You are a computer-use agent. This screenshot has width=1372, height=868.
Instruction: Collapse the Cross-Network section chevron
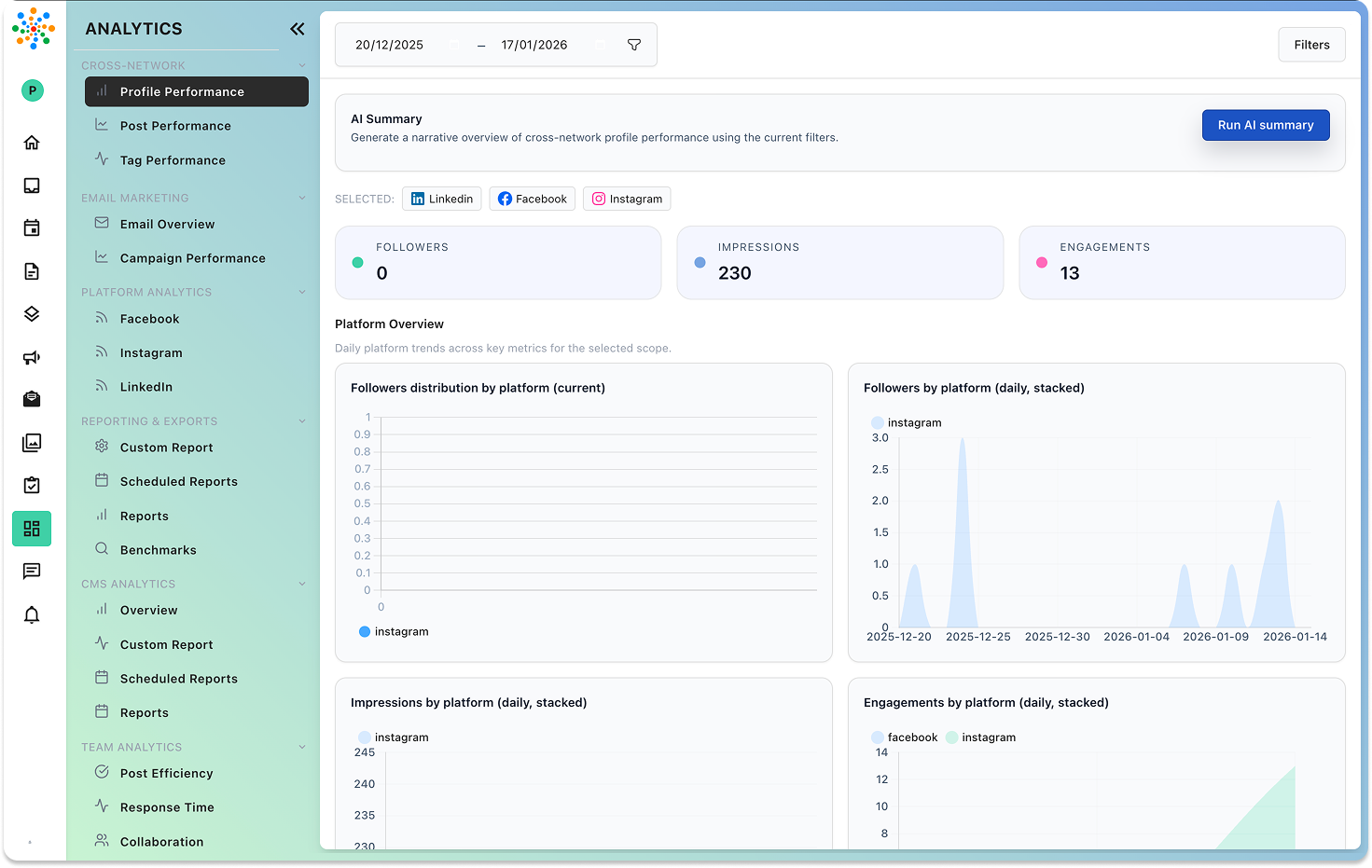(301, 65)
